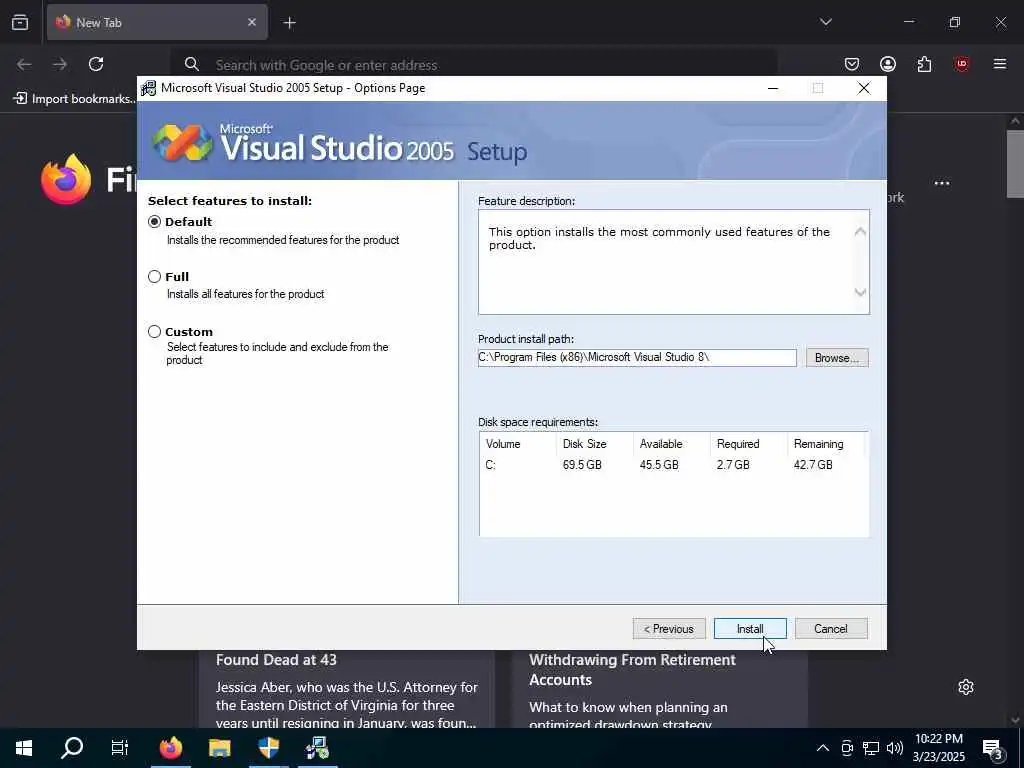Click the Firefox back arrow

pos(24,64)
